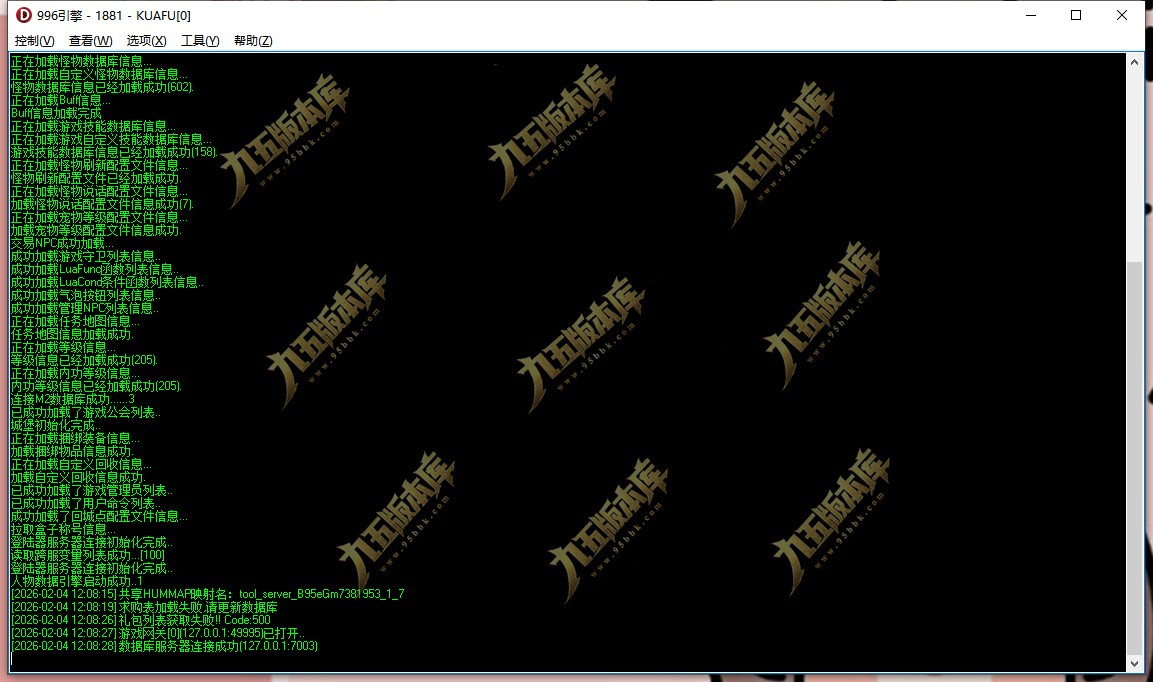This screenshot has width=1153, height=682.
Task: Open the 帮助(Z) menu
Action: [253, 41]
